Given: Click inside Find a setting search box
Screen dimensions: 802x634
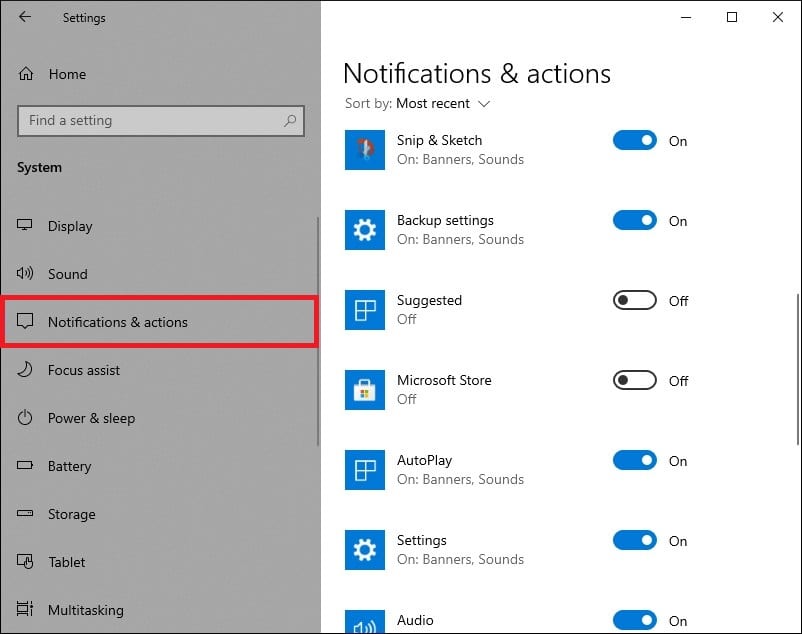Looking at the screenshot, I should [x=161, y=121].
